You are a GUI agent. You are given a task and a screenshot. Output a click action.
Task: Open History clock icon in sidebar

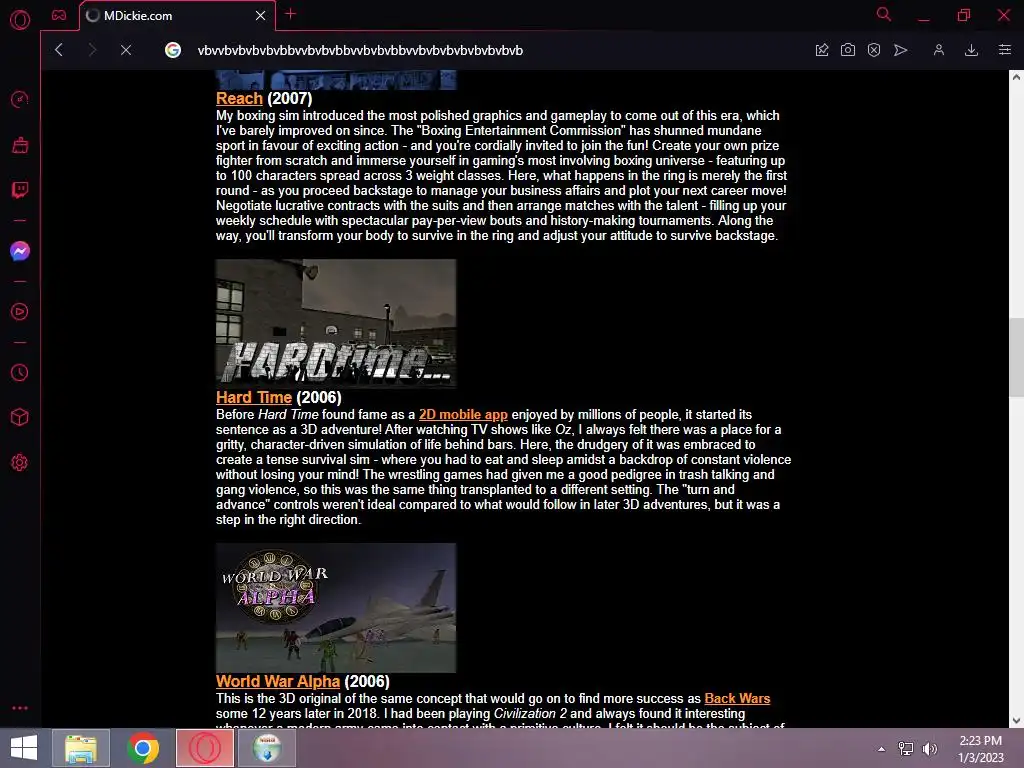[x=20, y=372]
